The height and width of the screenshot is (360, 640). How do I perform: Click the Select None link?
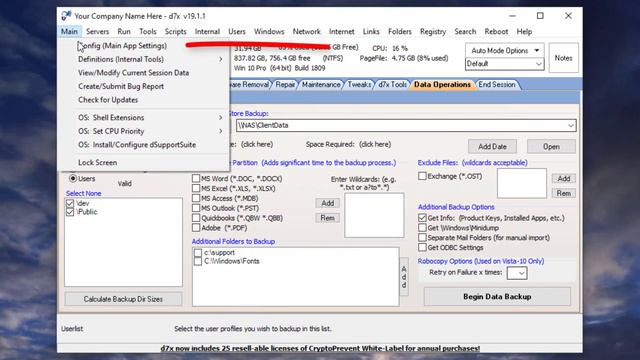[84, 193]
